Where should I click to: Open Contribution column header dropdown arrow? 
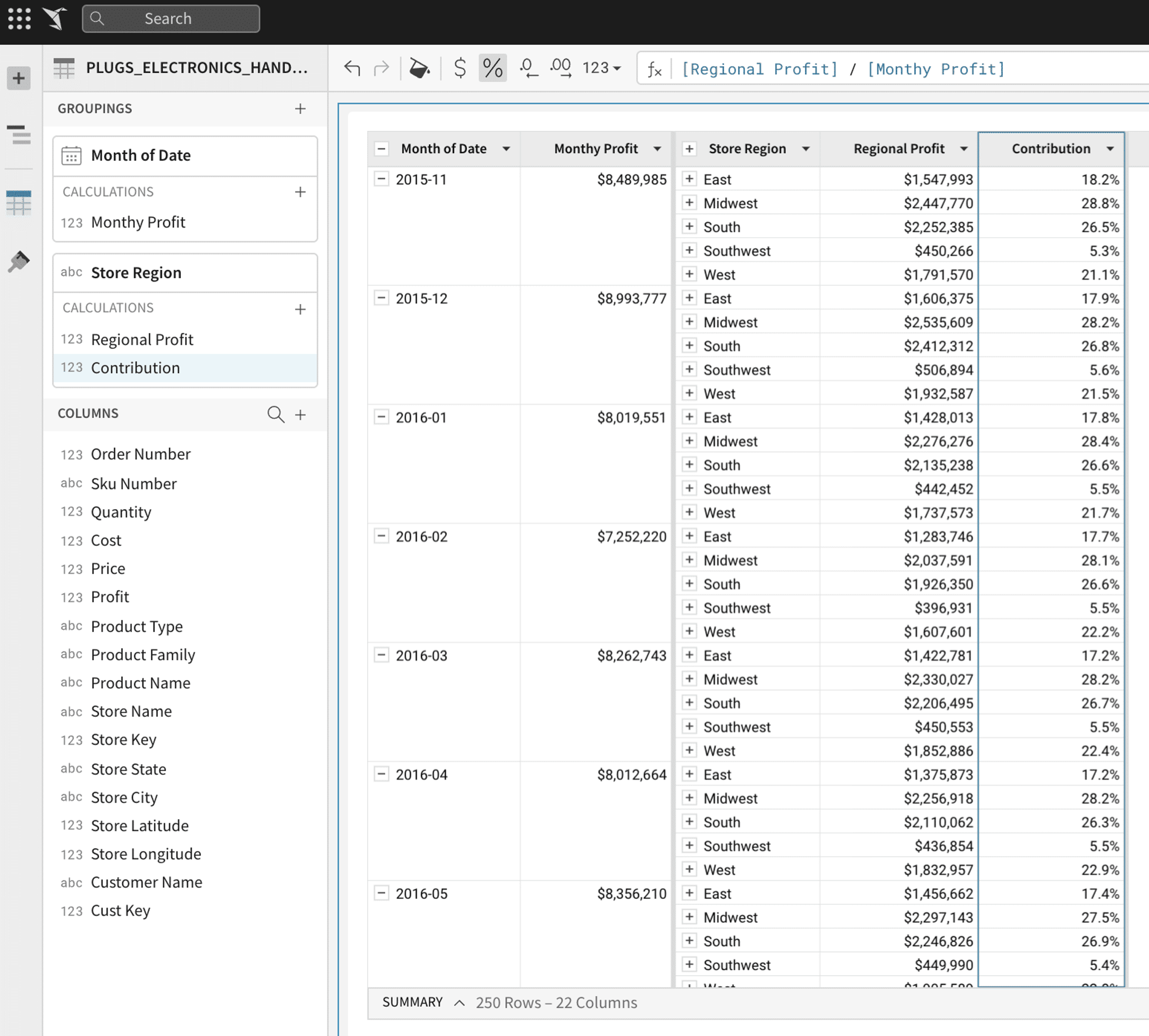(x=1110, y=148)
